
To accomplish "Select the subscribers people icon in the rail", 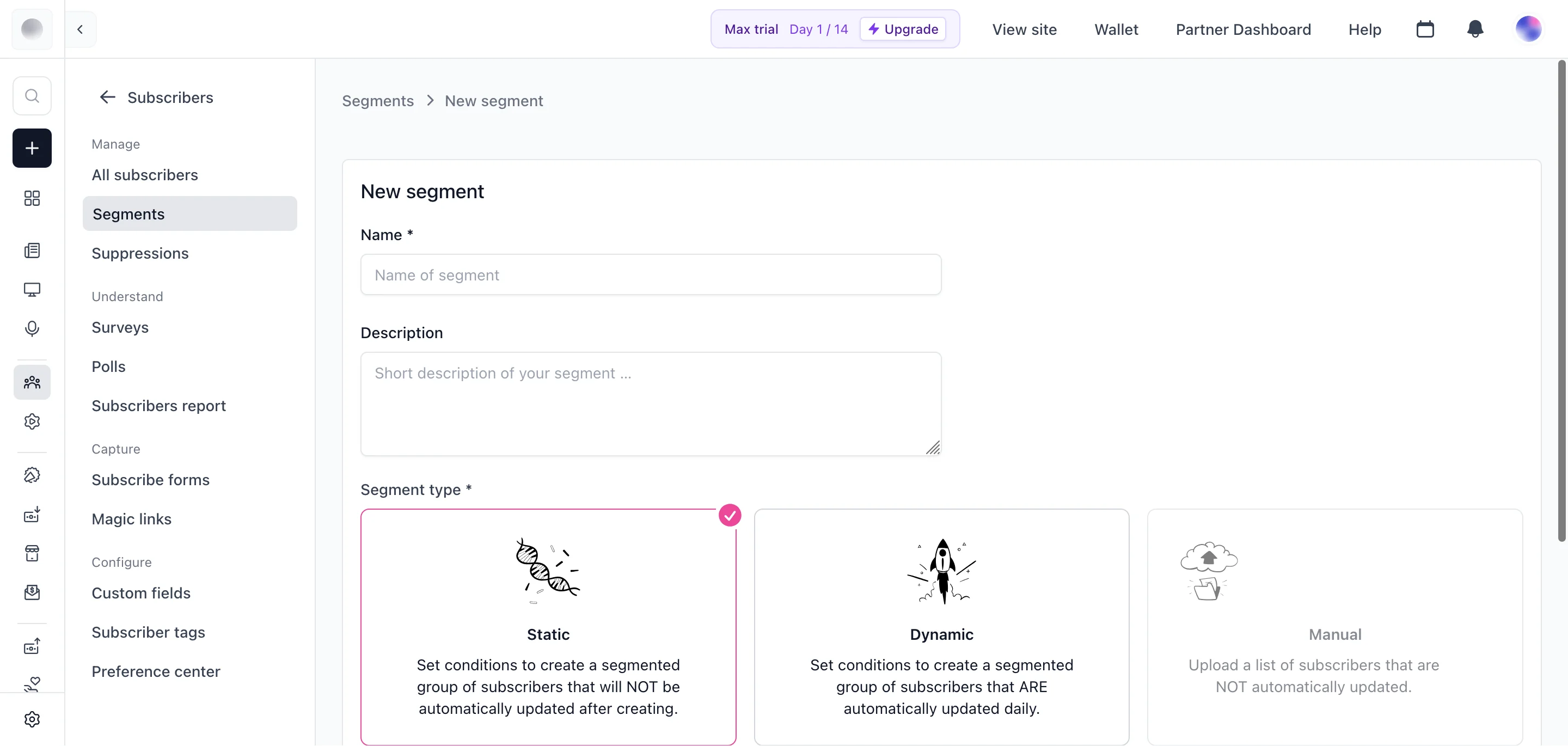I will [32, 382].
